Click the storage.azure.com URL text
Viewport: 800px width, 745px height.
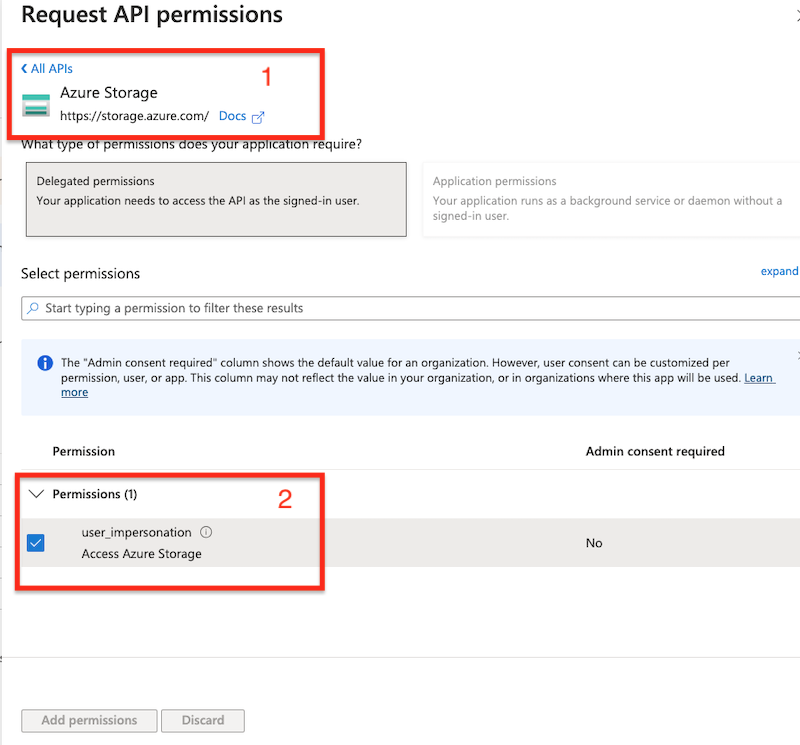click(x=135, y=116)
